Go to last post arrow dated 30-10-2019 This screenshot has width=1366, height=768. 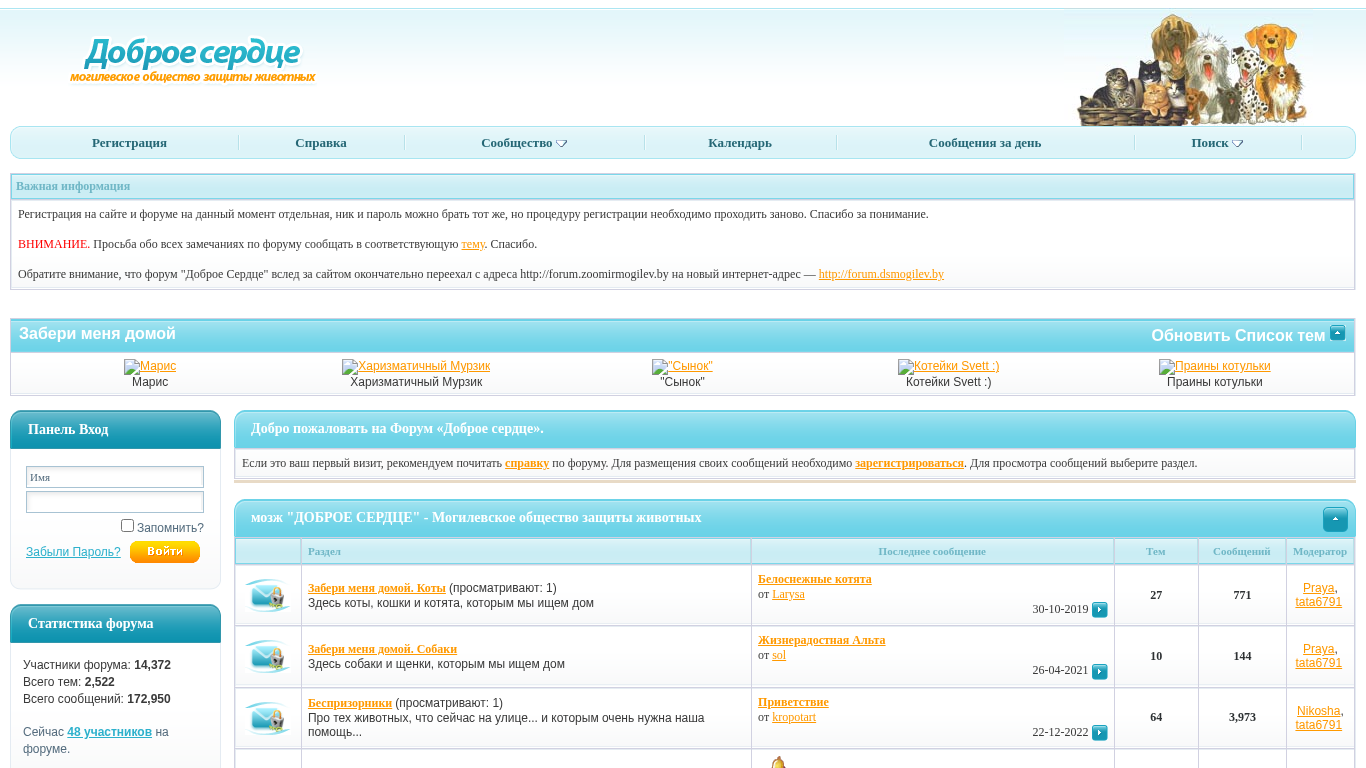(x=1099, y=610)
